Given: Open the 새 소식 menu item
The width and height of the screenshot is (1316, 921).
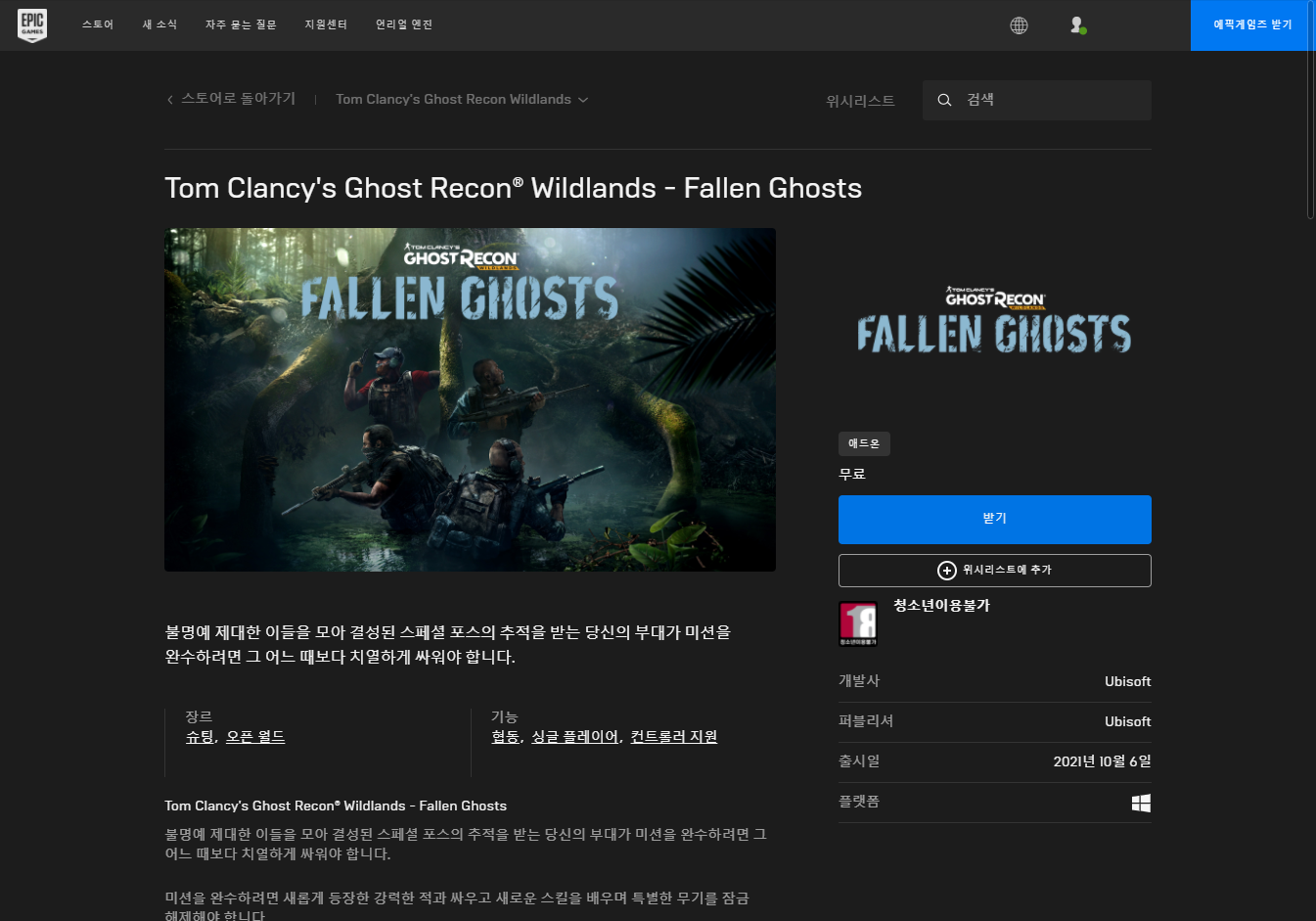Looking at the screenshot, I should tap(159, 25).
